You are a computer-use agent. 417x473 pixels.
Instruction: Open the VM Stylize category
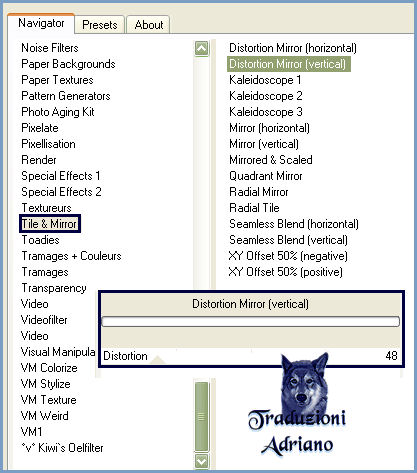[46, 384]
